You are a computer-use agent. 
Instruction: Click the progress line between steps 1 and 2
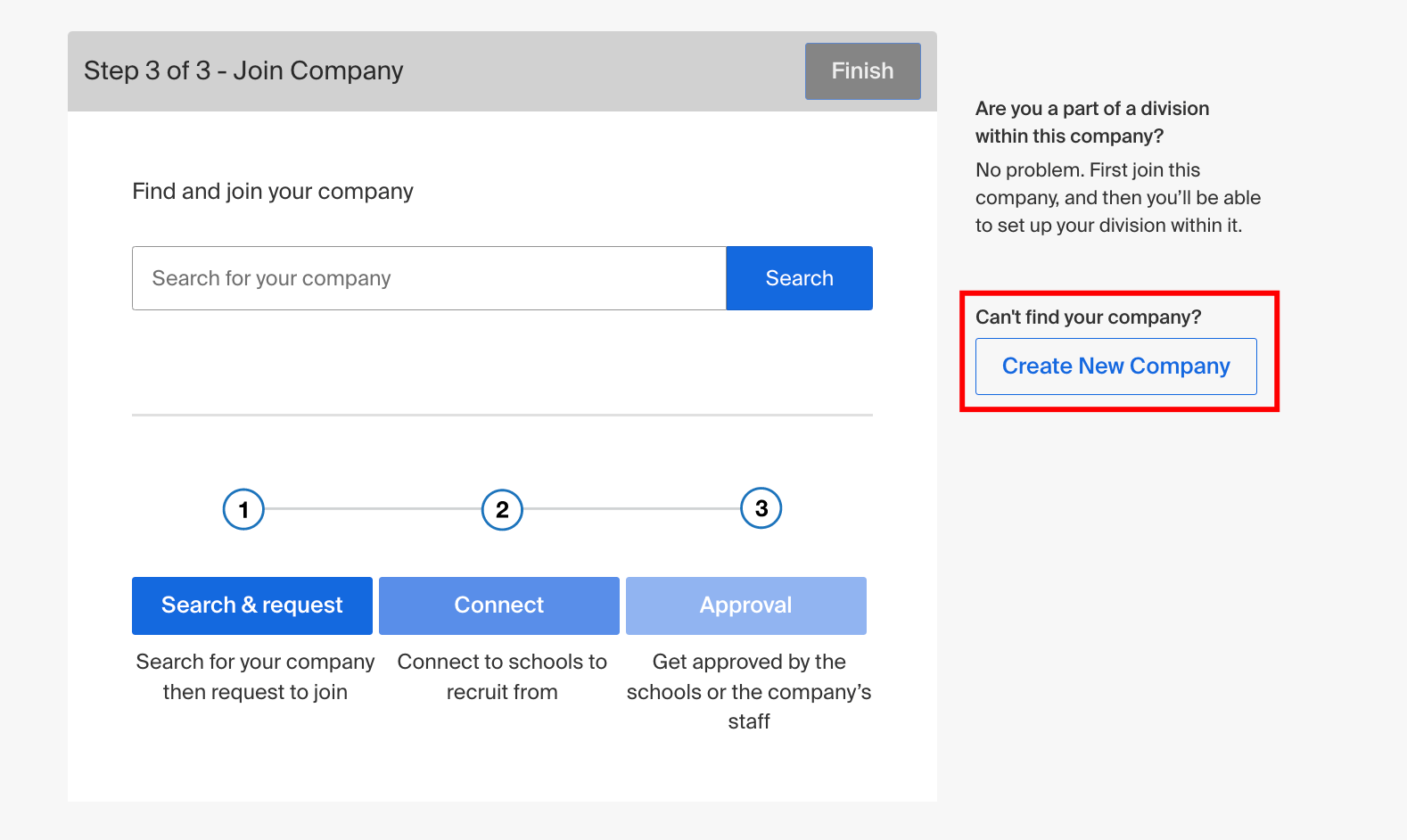tap(373, 509)
